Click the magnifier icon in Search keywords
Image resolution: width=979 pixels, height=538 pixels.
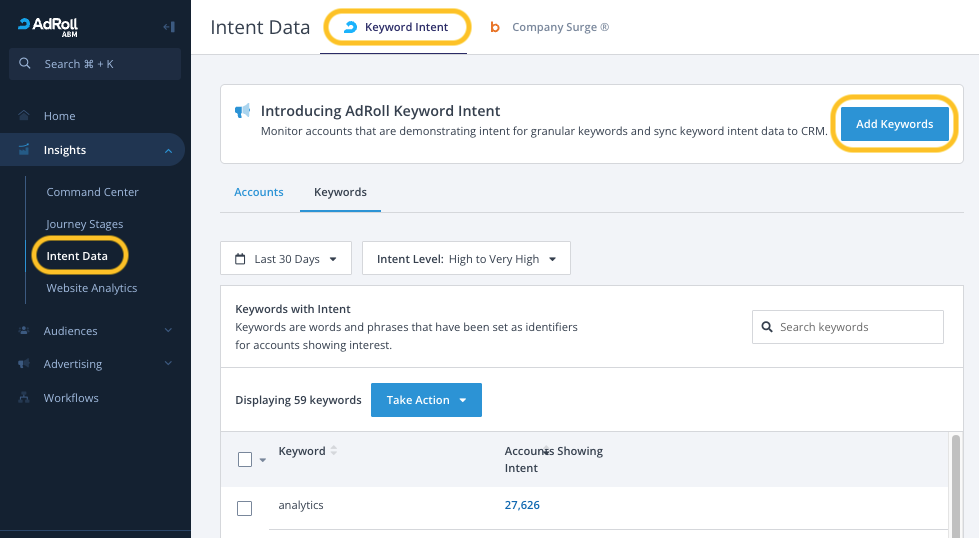(767, 327)
